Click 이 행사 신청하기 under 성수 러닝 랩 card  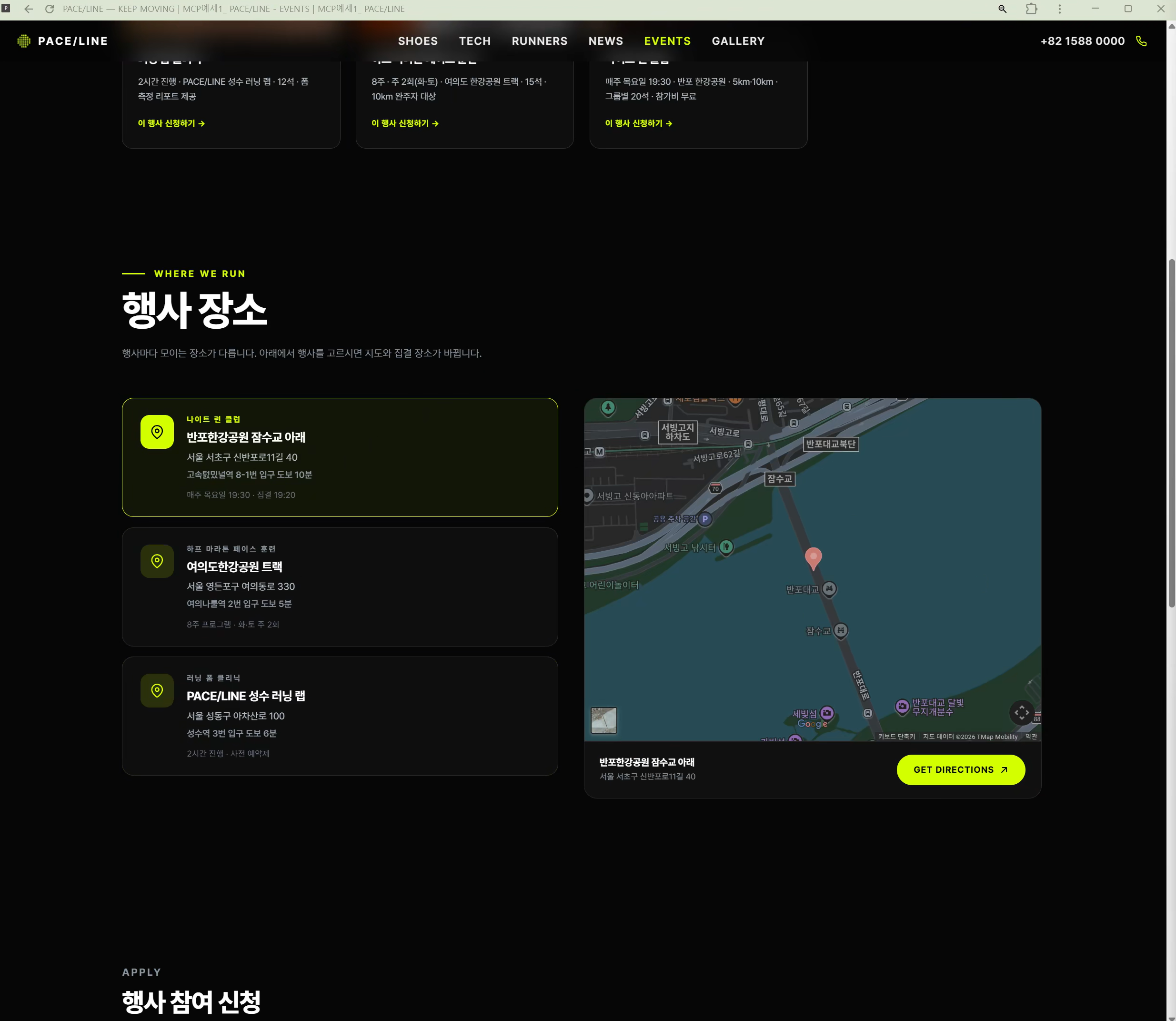point(171,123)
